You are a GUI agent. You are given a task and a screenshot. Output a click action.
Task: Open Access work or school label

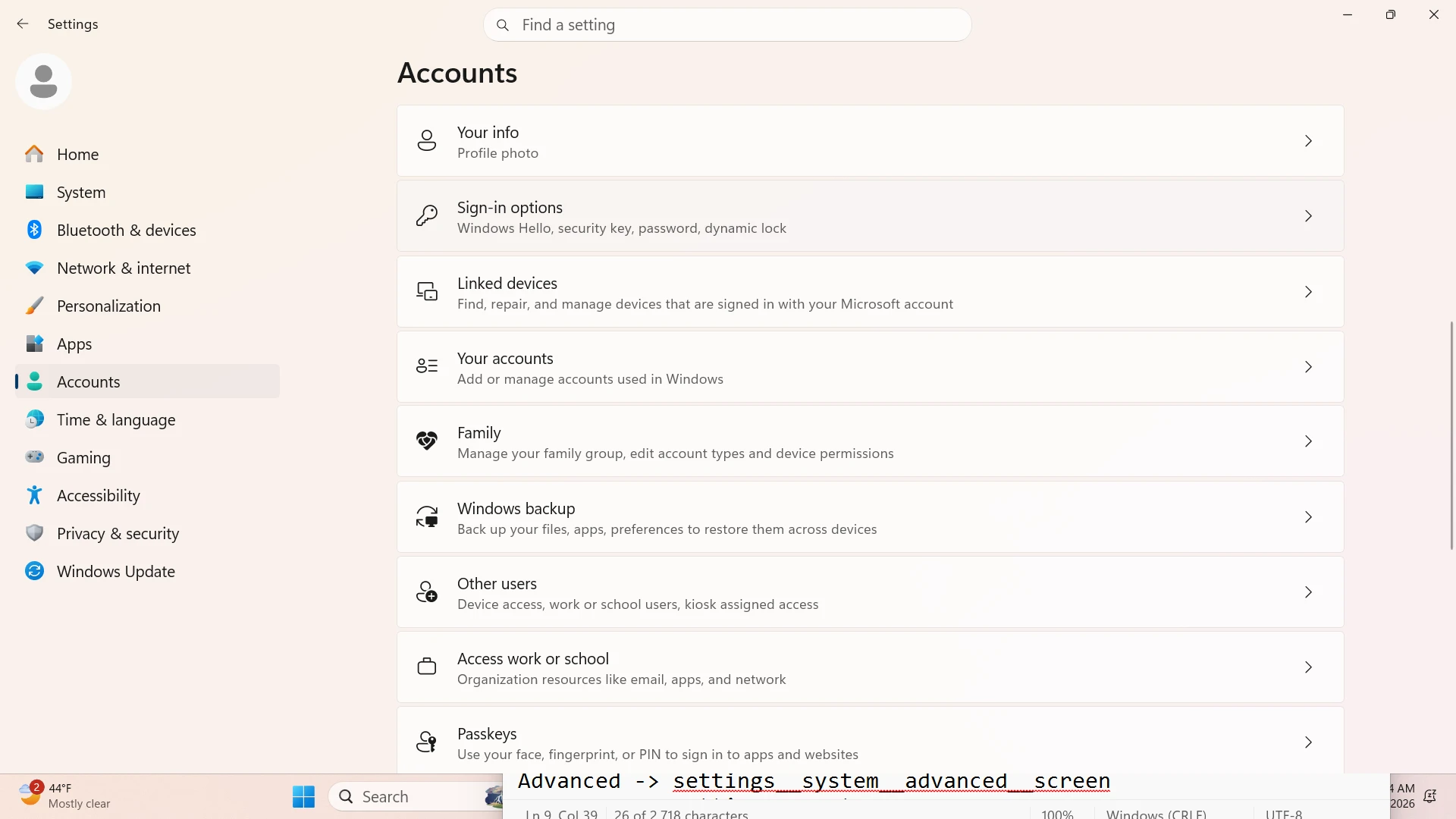(532, 658)
